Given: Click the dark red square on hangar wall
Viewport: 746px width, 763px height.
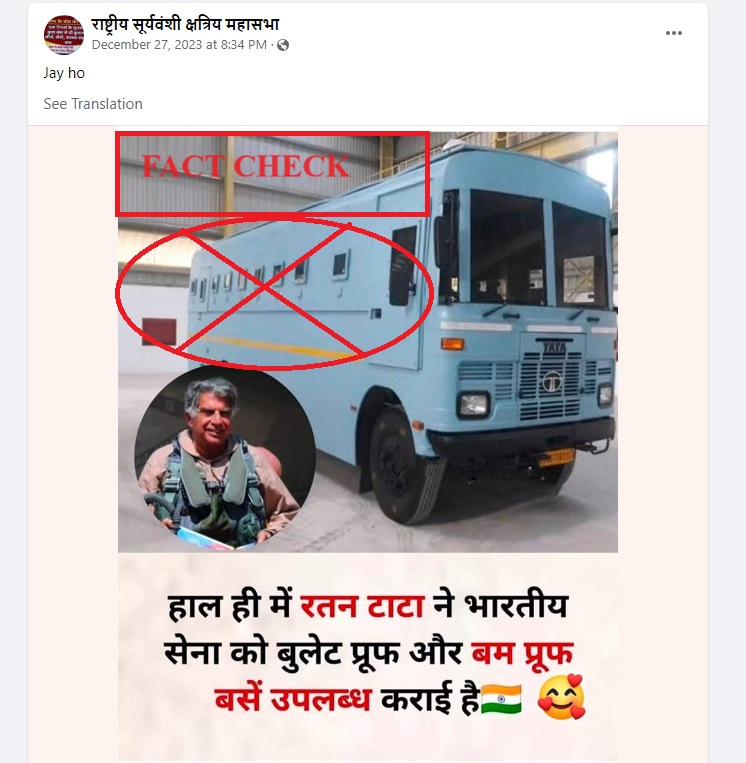Looking at the screenshot, I should click(x=159, y=331).
